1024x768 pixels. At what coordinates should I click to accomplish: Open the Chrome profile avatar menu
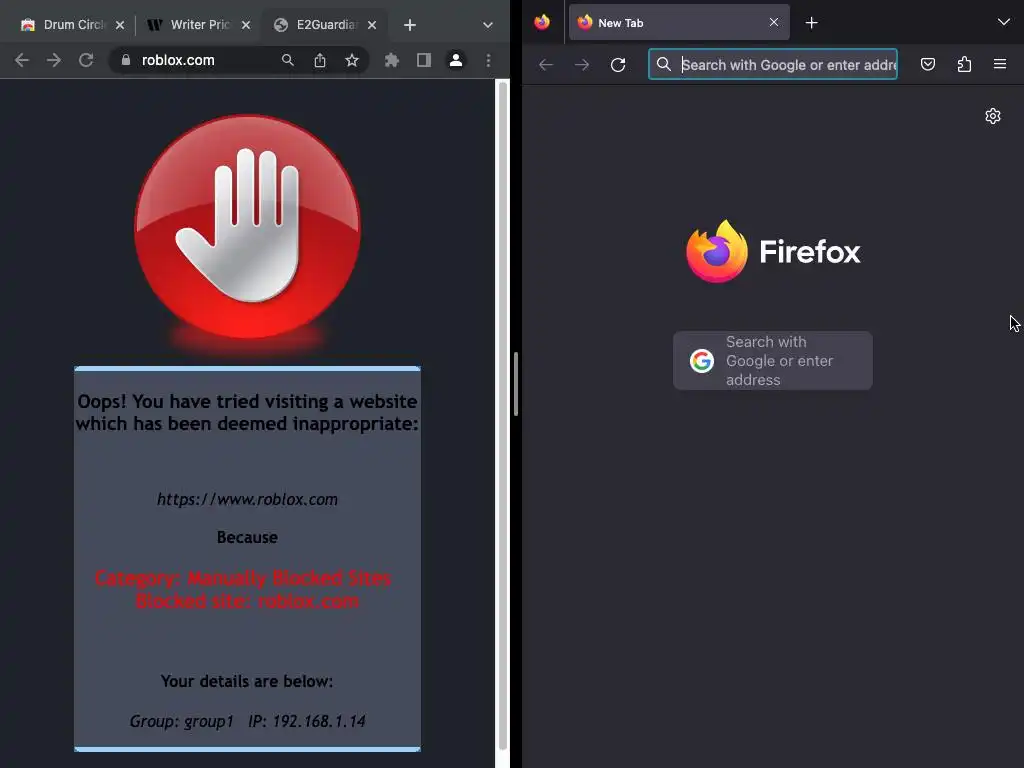456,60
